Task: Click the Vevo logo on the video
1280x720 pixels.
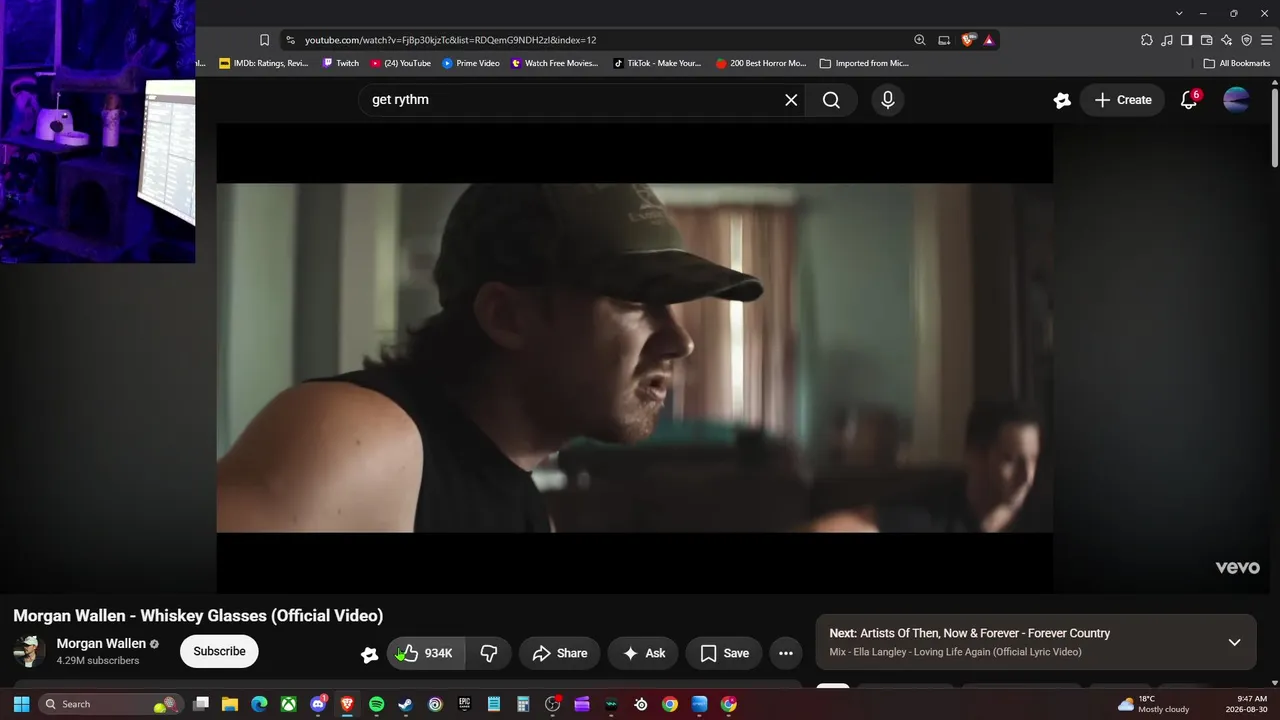Action: (1237, 568)
